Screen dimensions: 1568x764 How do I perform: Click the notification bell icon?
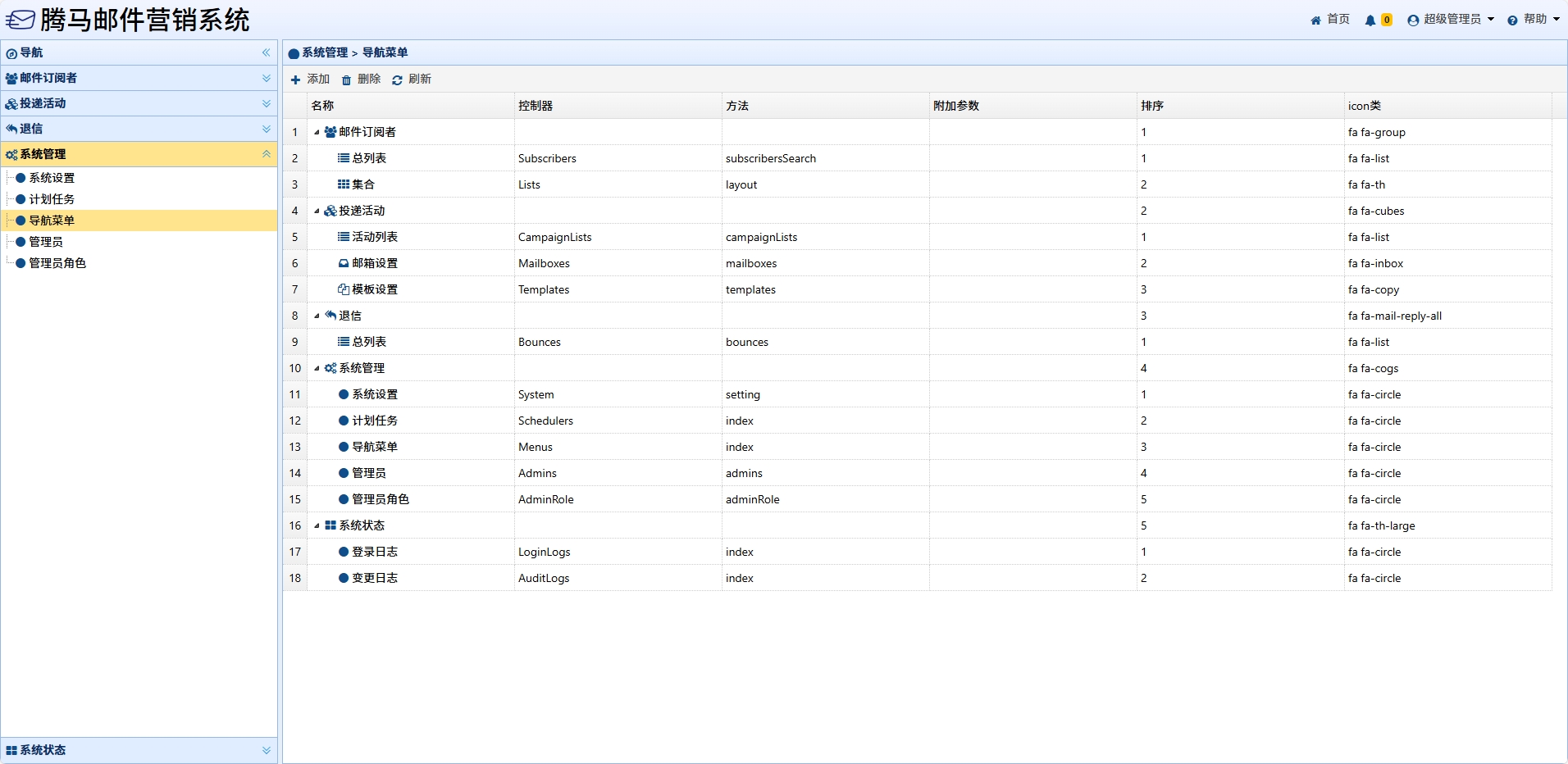[1370, 20]
